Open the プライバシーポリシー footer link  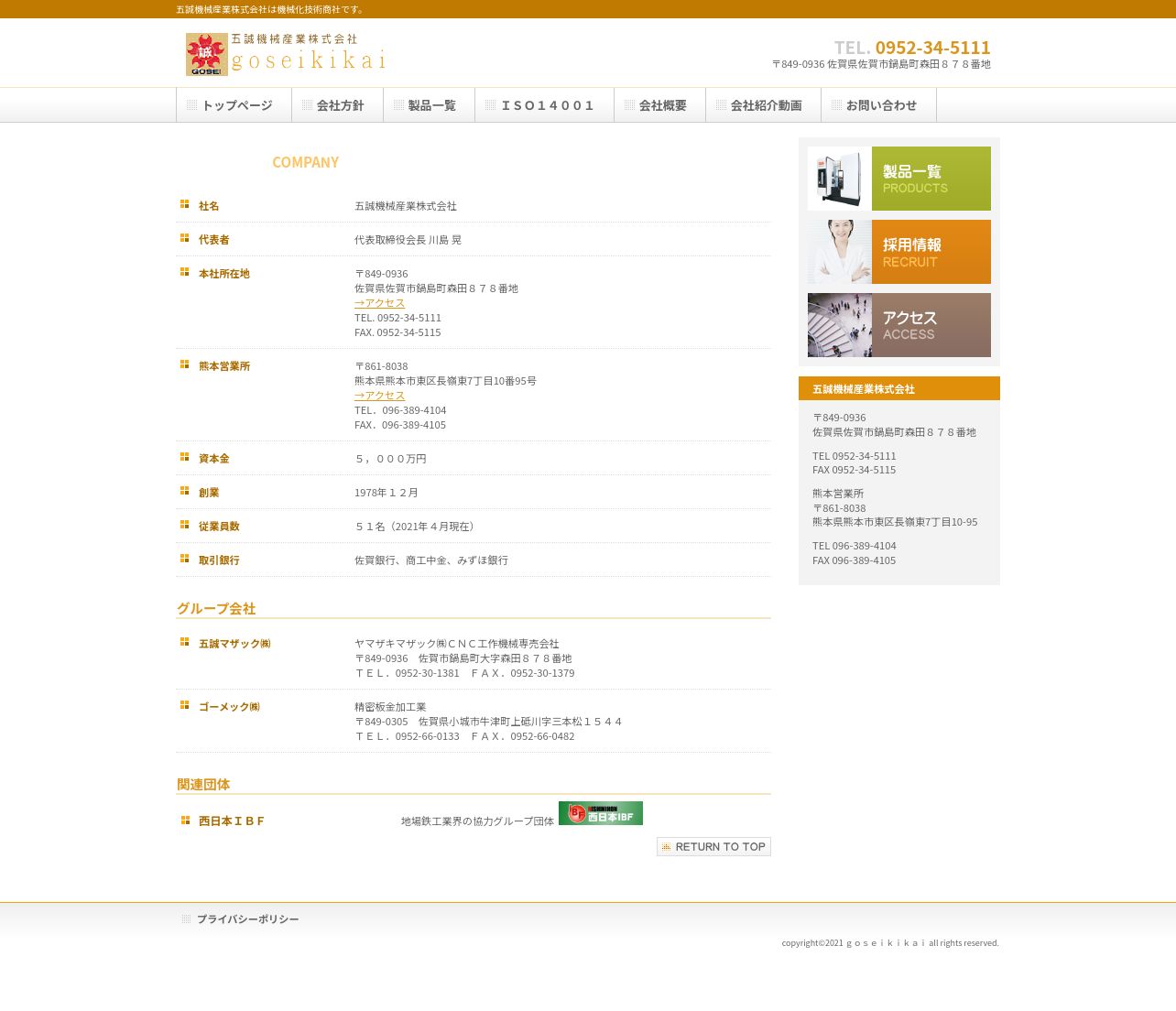click(247, 919)
